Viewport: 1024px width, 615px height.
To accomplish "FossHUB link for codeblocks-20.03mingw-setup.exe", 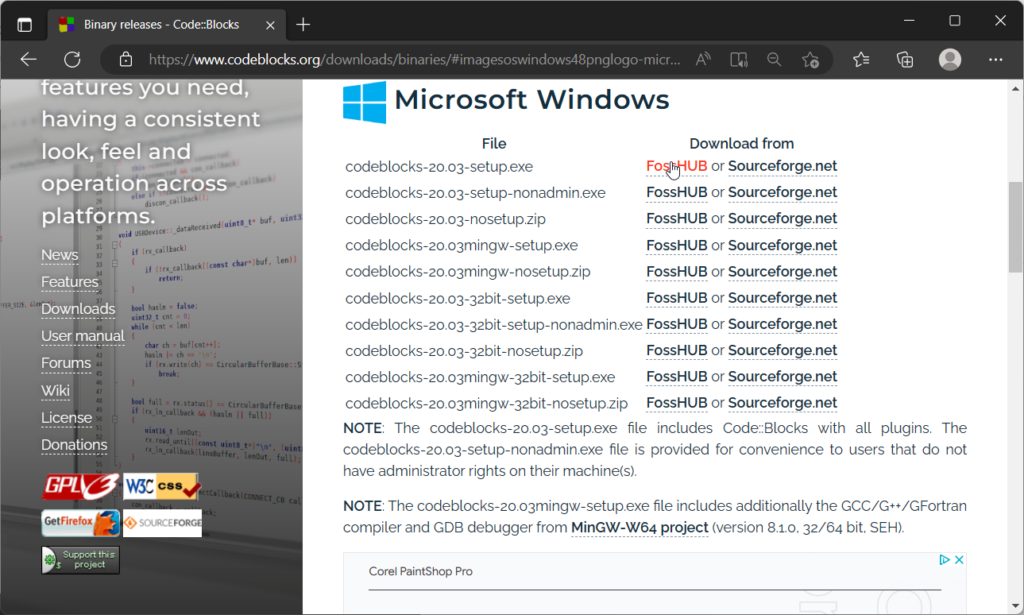I will coord(677,245).
